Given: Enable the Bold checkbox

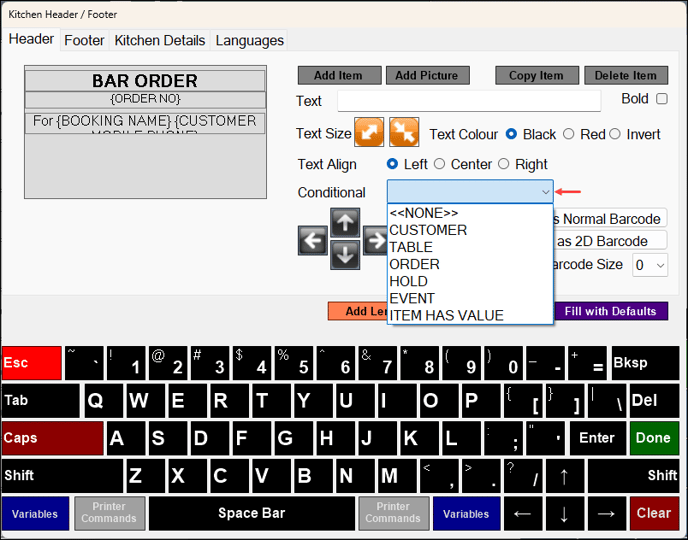Looking at the screenshot, I should (x=662, y=99).
